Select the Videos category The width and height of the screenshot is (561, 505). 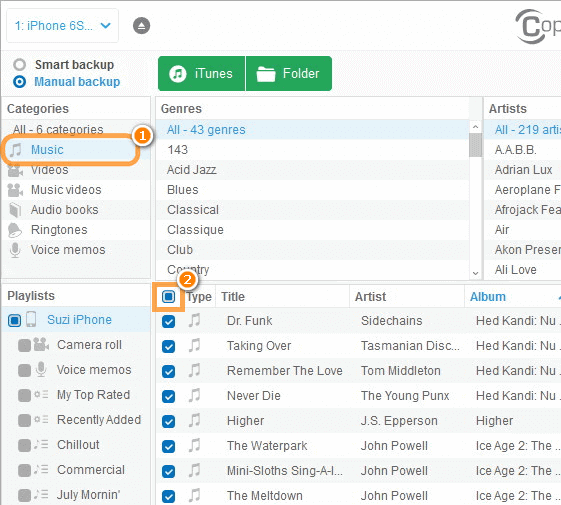coord(76,170)
